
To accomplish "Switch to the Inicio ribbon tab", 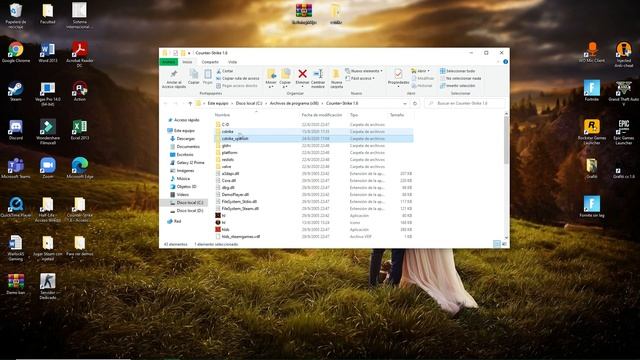I will point(187,62).
